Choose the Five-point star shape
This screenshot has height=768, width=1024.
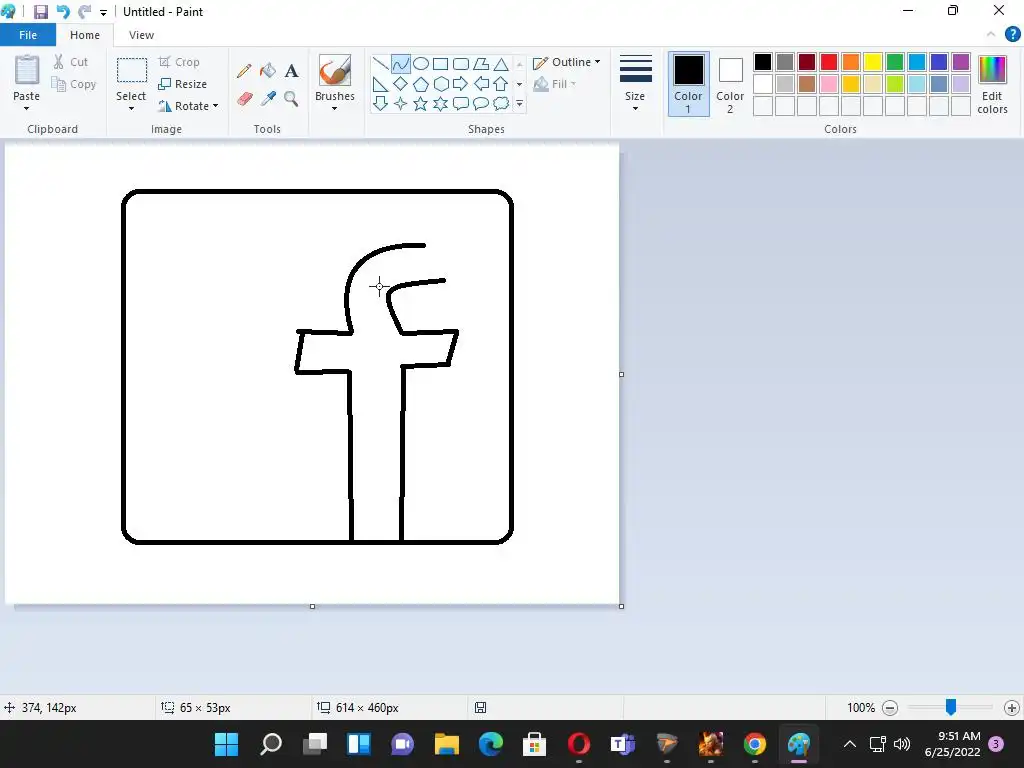pyautogui.click(x=421, y=103)
